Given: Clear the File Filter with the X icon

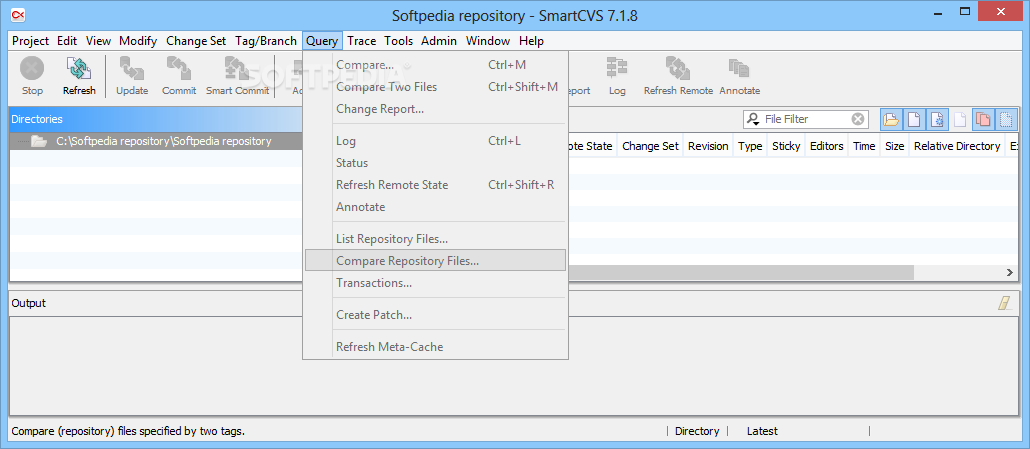Looking at the screenshot, I should pyautogui.click(x=858, y=119).
